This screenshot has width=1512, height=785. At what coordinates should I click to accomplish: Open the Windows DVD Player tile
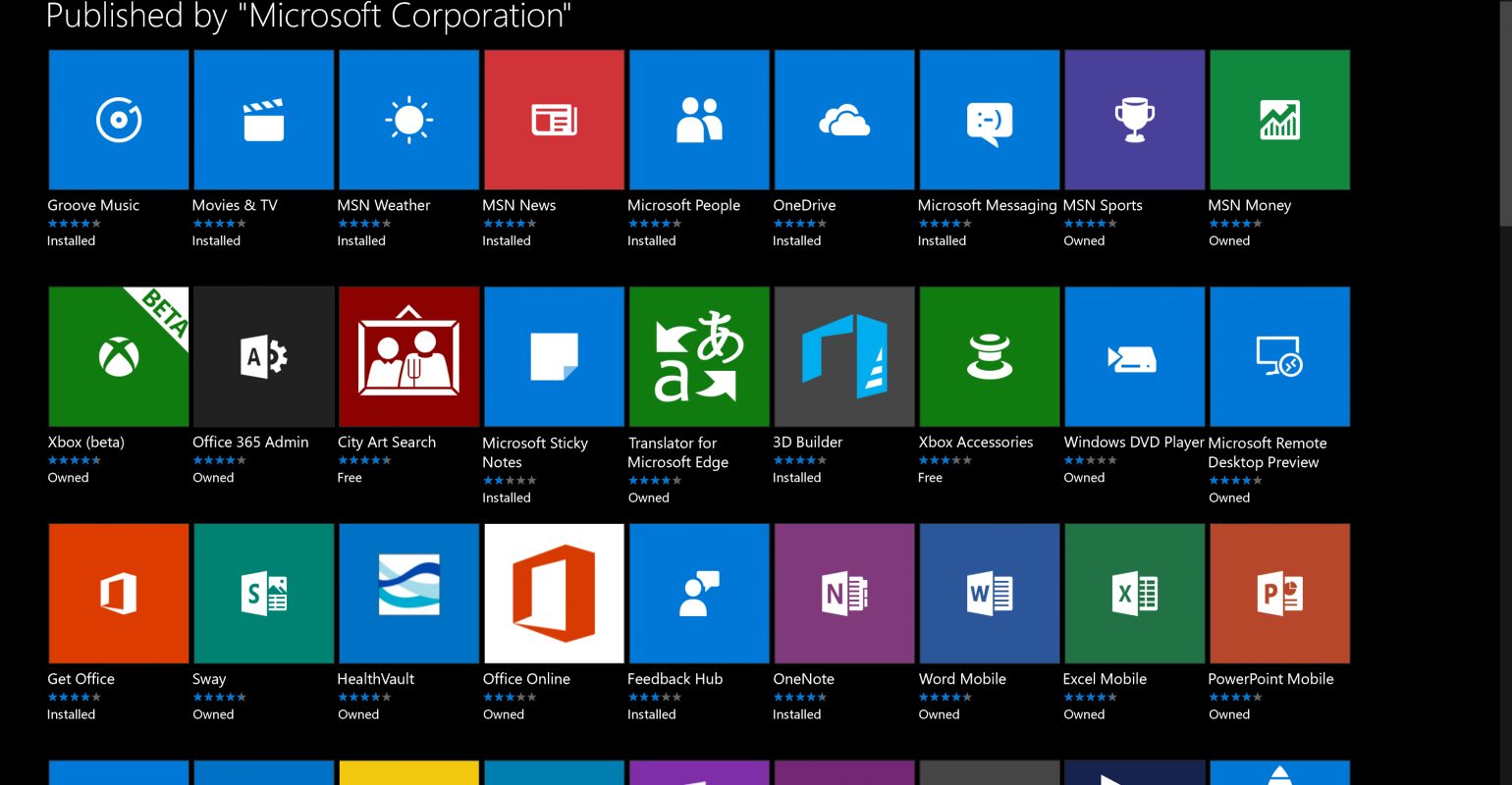[x=1134, y=356]
